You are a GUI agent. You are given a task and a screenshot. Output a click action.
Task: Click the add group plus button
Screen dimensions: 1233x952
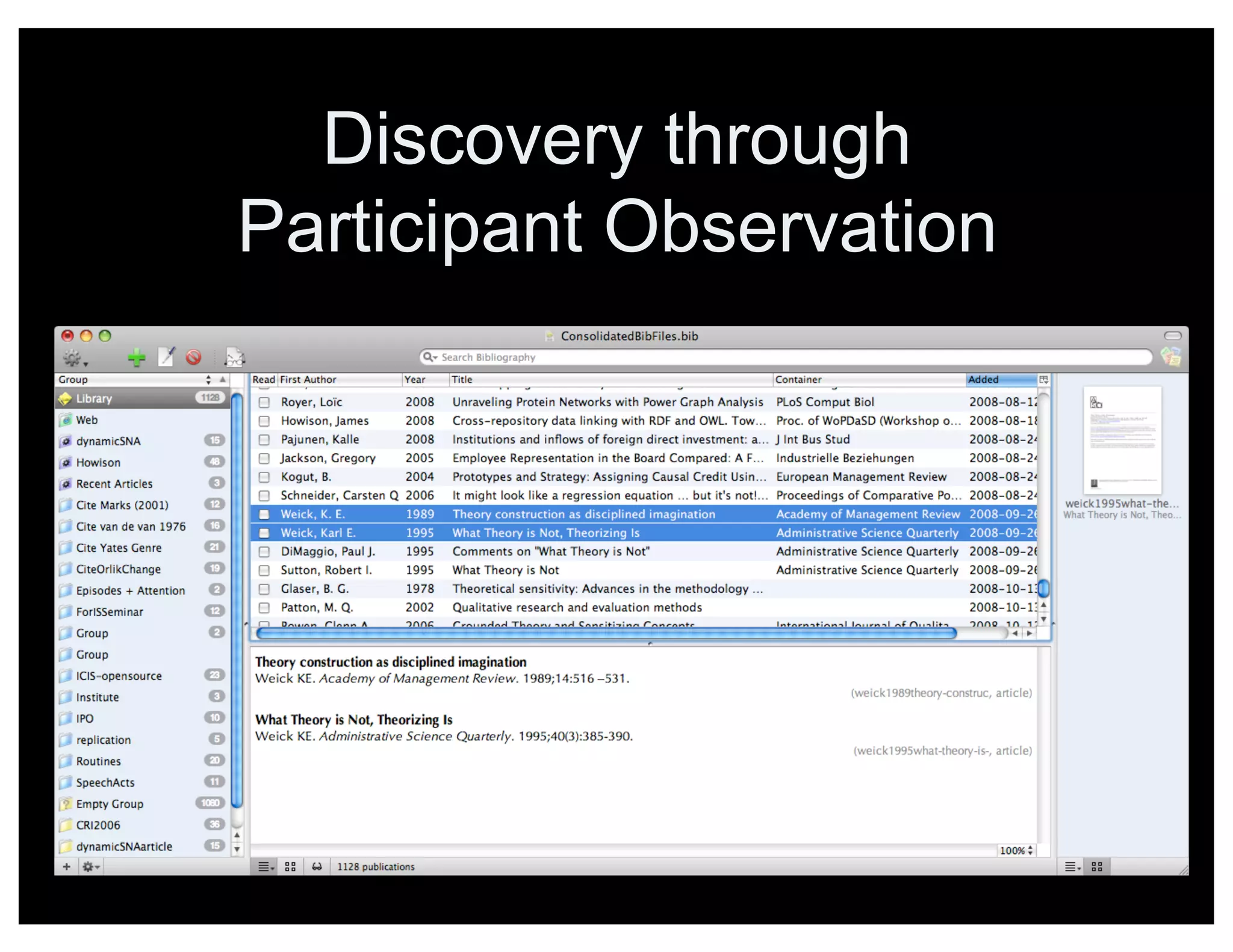tap(66, 867)
